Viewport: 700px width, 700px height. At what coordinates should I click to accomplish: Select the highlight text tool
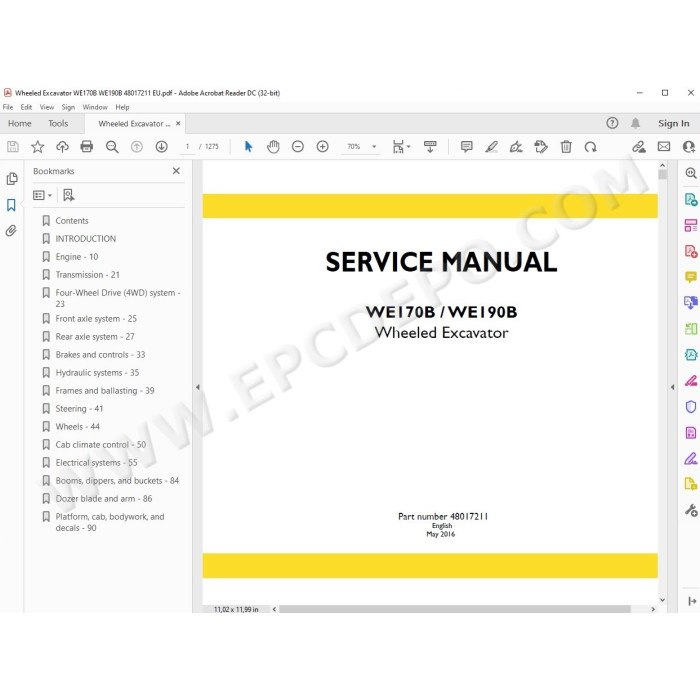point(492,146)
